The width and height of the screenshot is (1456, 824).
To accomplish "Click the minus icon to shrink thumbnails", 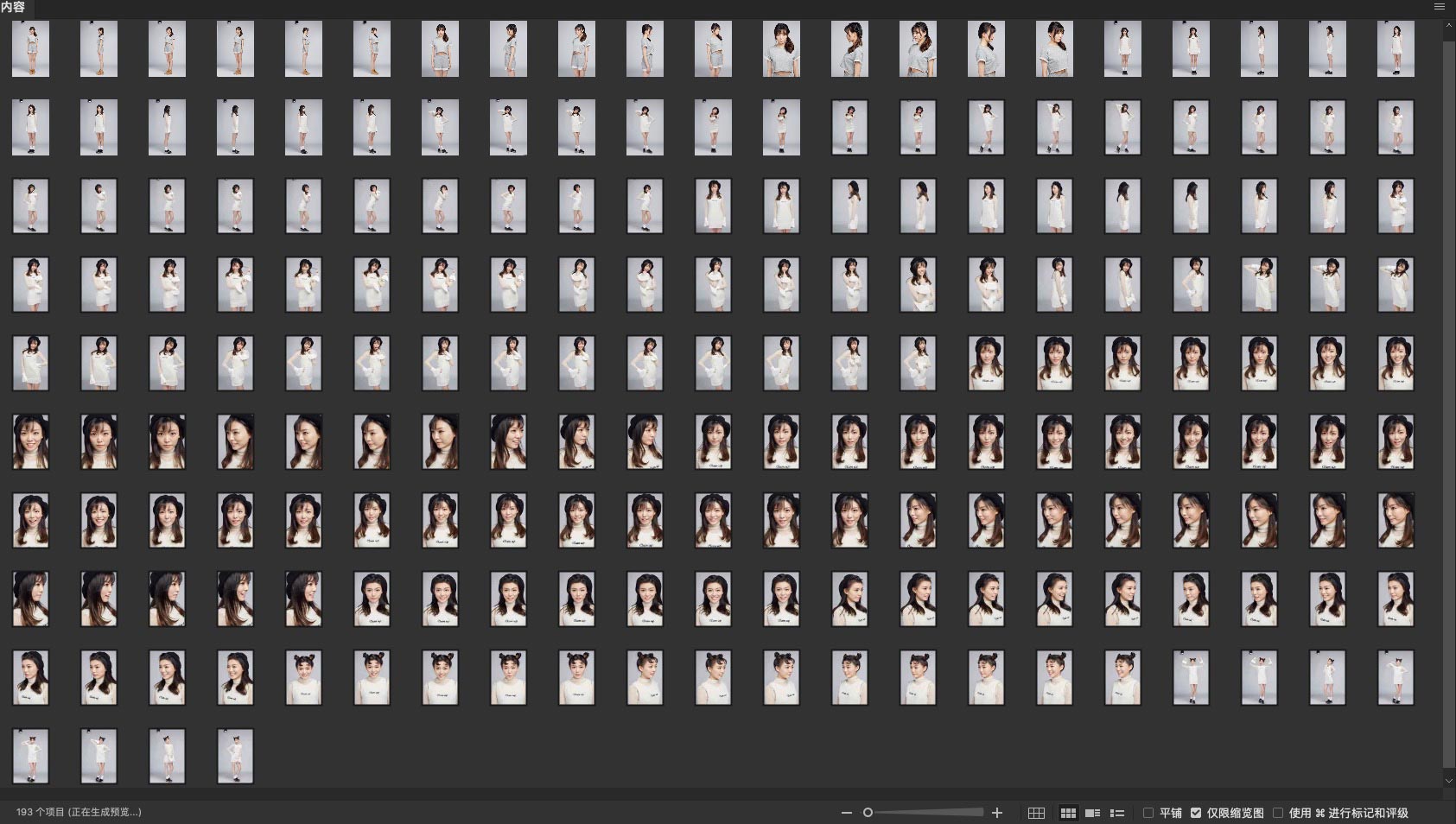I will (846, 813).
